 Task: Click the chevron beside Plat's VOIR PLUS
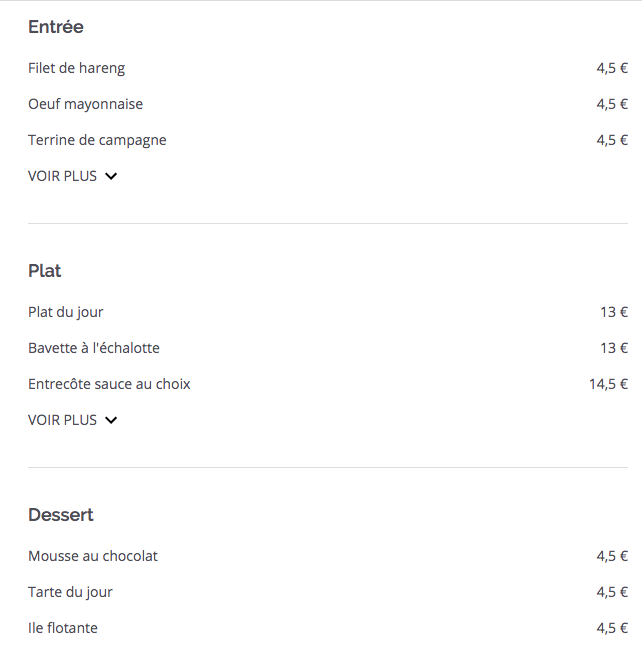[x=111, y=421]
